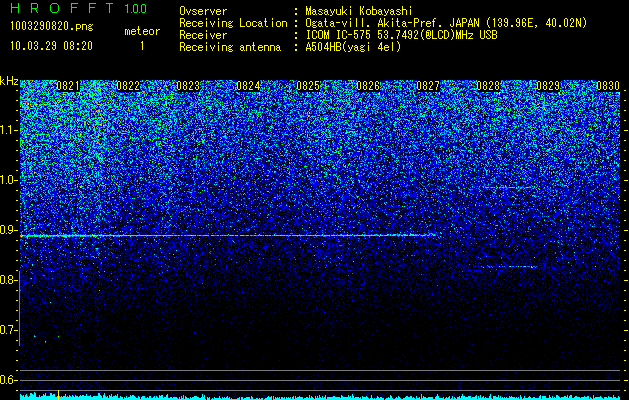
Task: Select the timestamp 10.03.29 08:20
Action: (51, 46)
